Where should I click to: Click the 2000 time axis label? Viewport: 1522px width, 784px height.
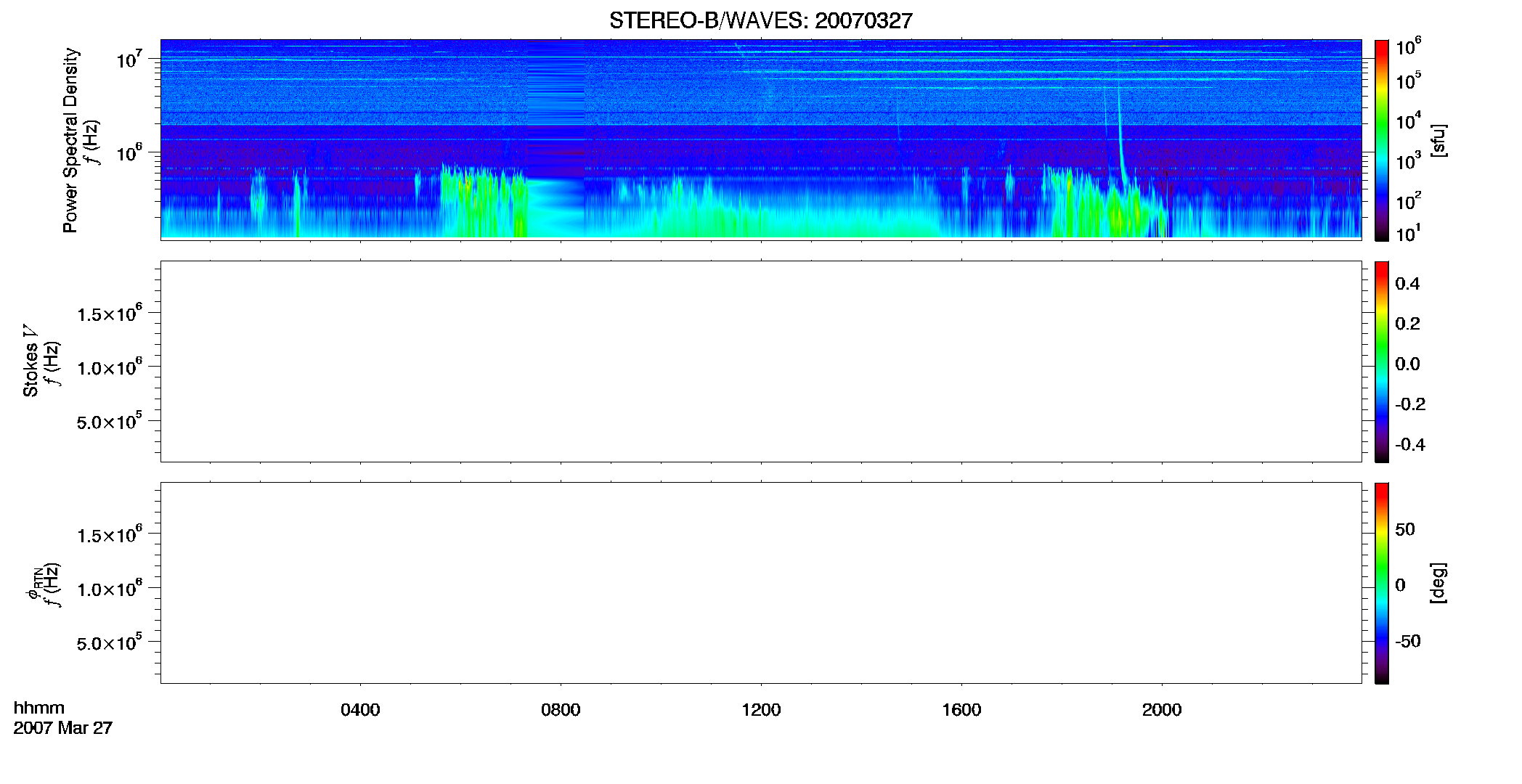click(1162, 710)
